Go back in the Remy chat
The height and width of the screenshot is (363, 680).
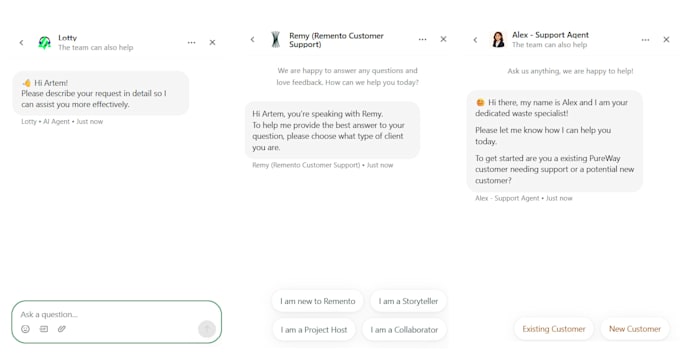point(252,39)
